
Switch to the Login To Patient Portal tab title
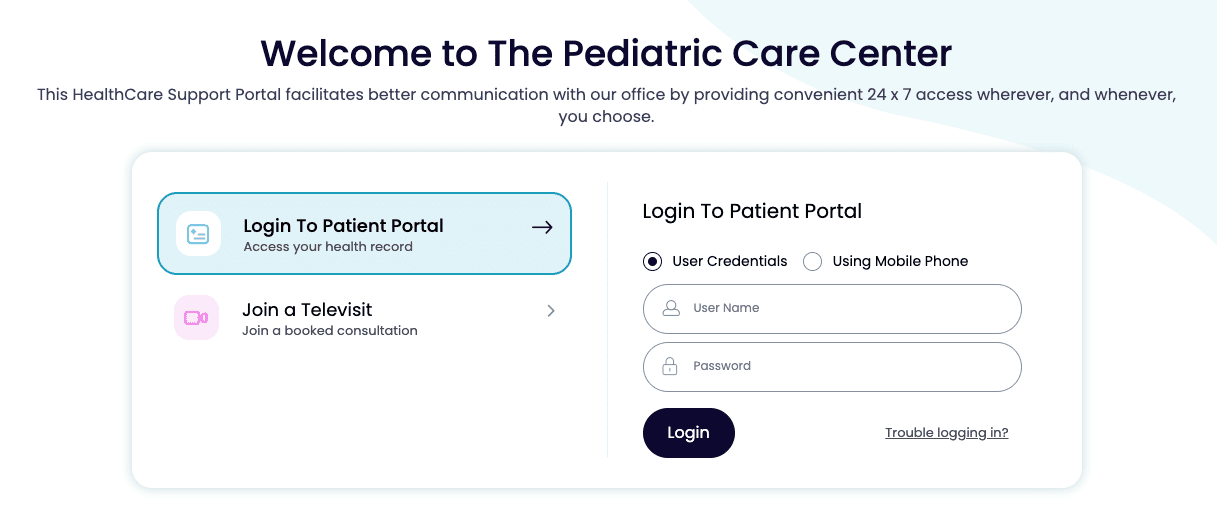pos(343,226)
